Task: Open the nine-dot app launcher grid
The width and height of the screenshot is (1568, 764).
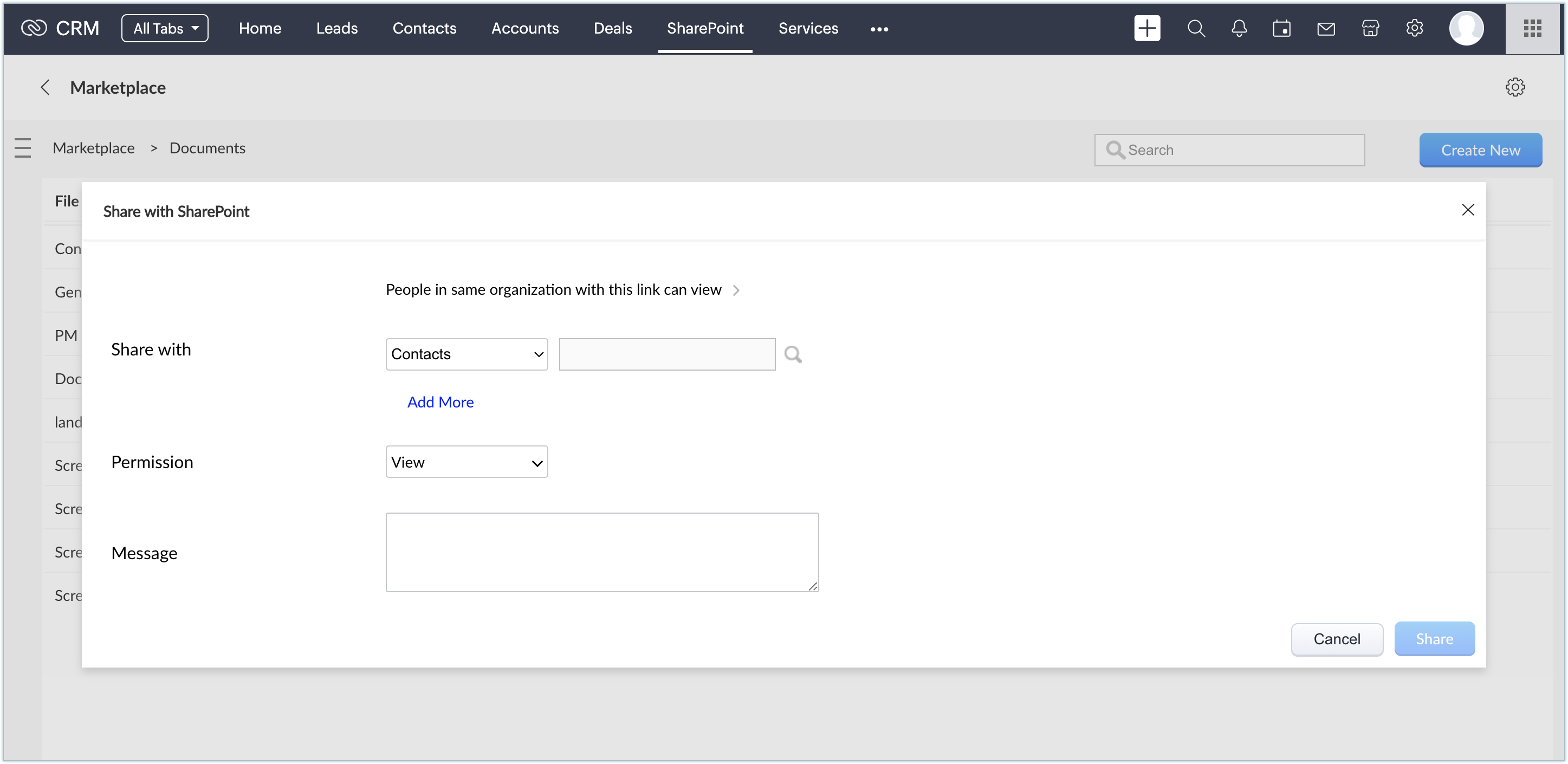Action: pos(1532,29)
